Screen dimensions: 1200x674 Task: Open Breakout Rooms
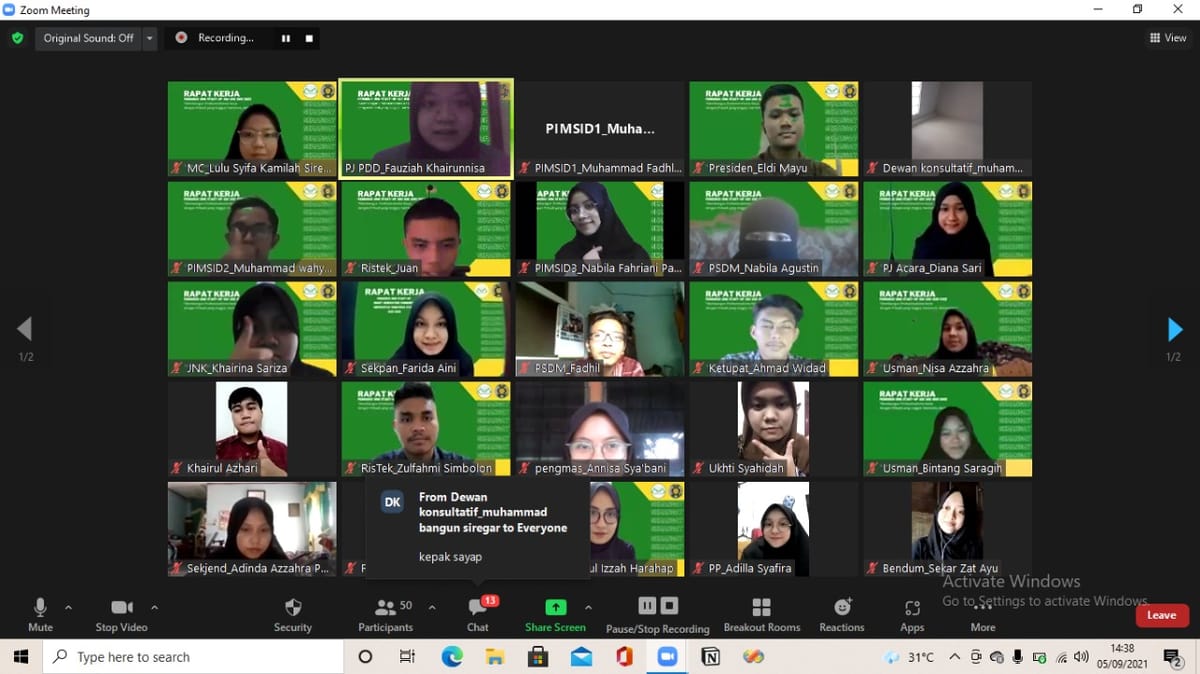point(761,608)
